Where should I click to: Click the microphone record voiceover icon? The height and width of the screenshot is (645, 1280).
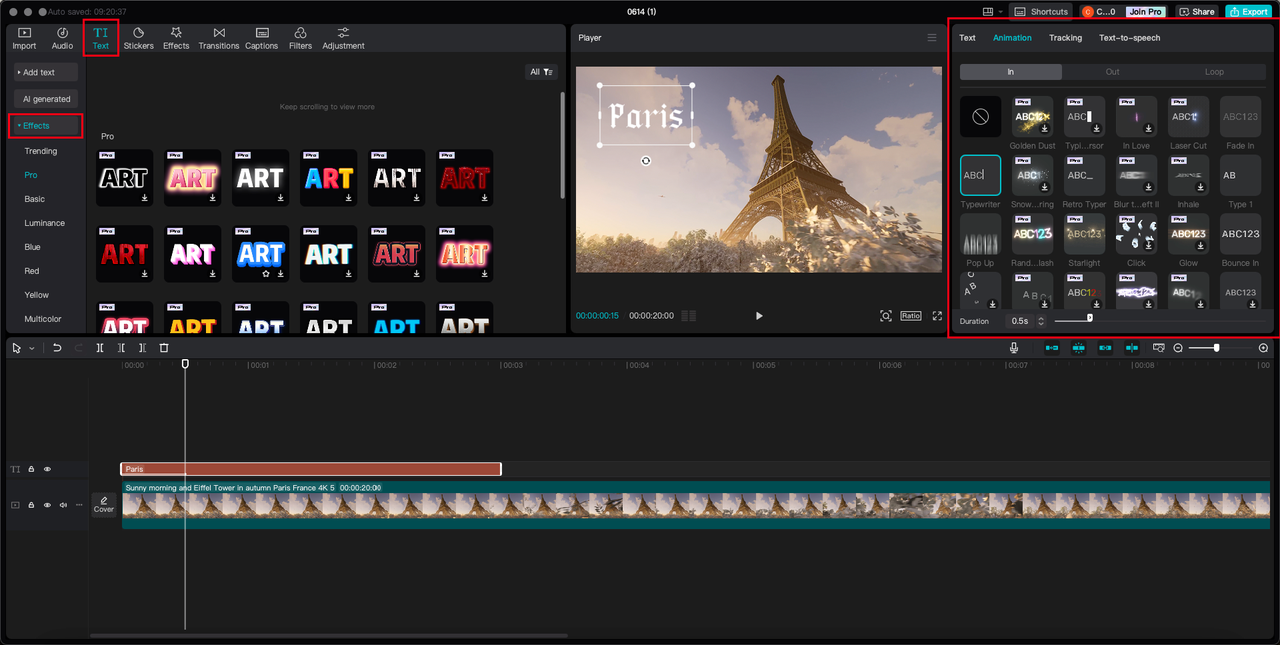click(x=1014, y=348)
